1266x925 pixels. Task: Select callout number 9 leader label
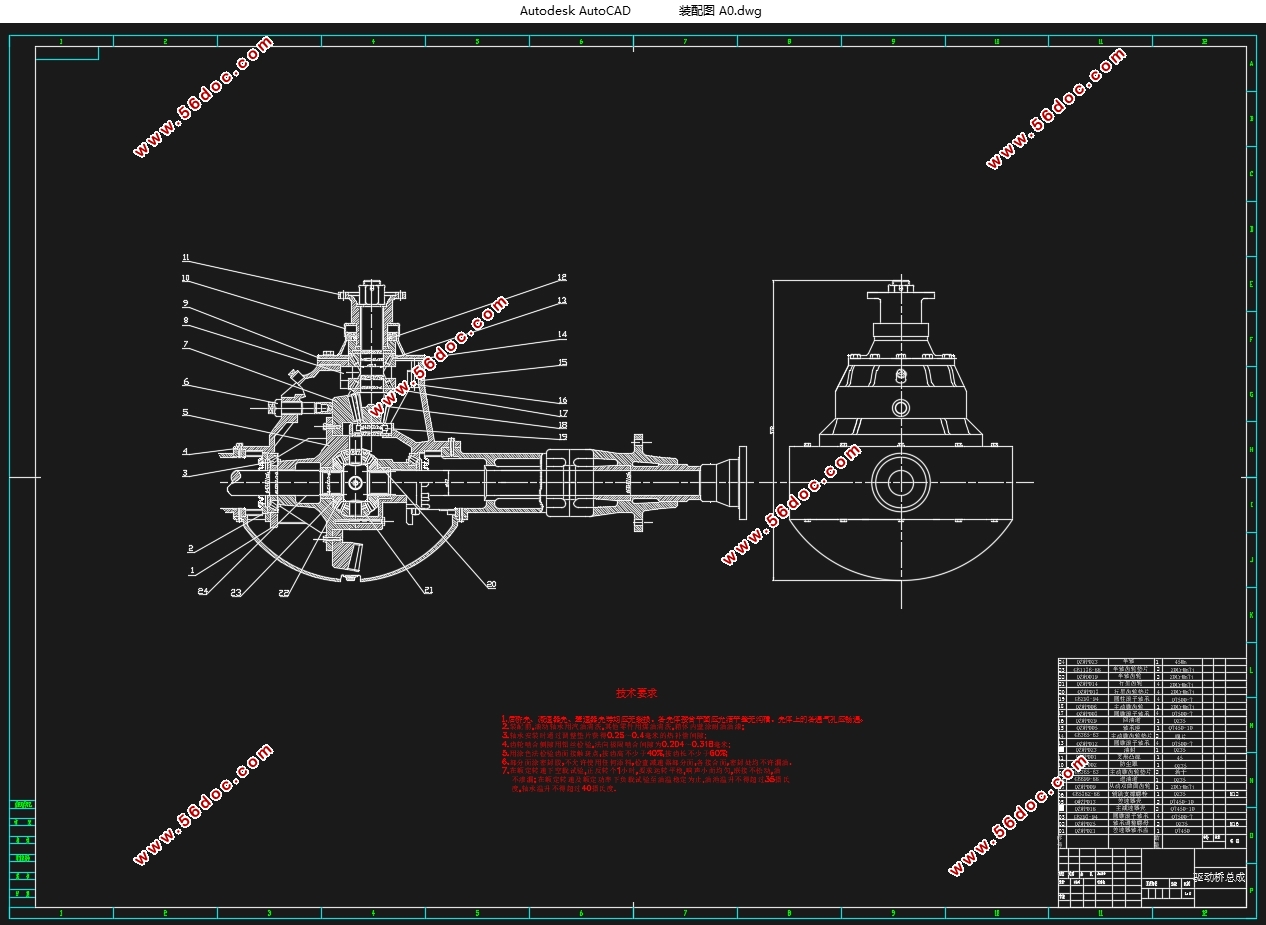point(186,302)
